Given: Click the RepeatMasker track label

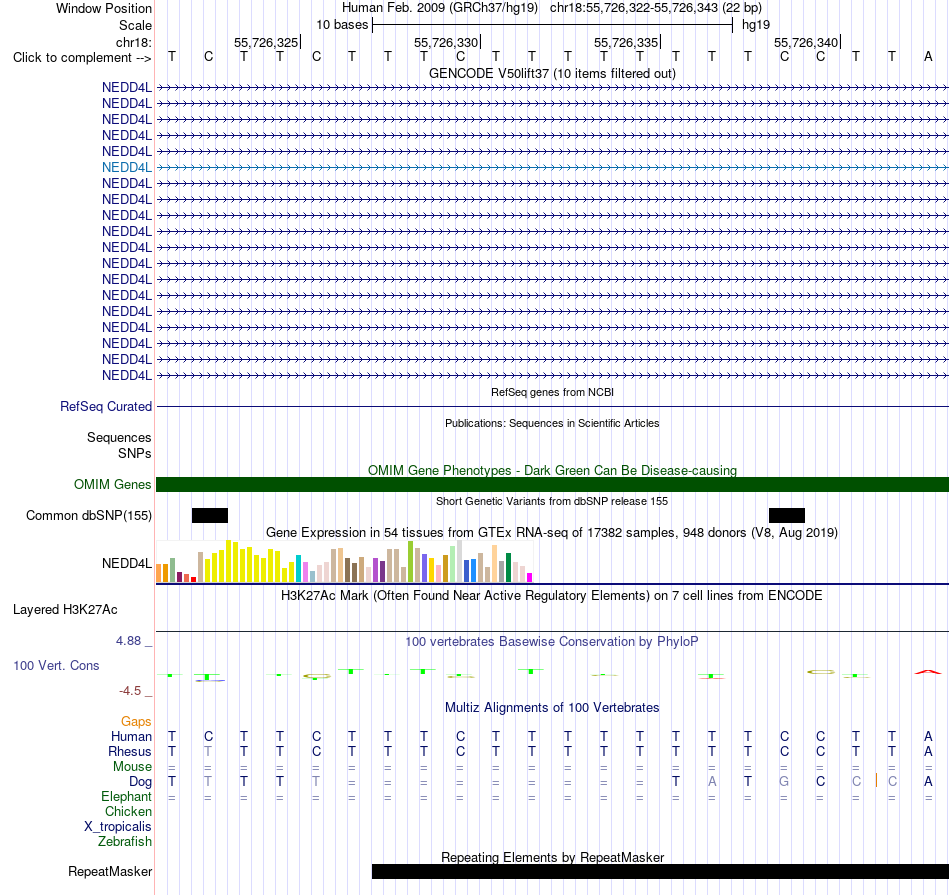Looking at the screenshot, I should (110, 871).
